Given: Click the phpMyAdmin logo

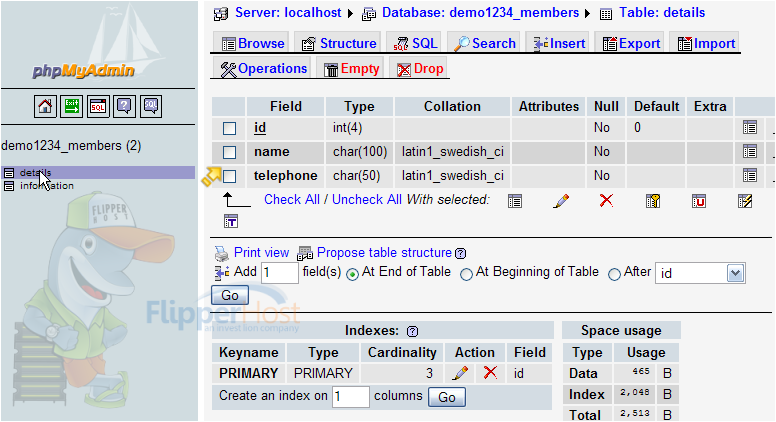Looking at the screenshot, I should (84, 70).
